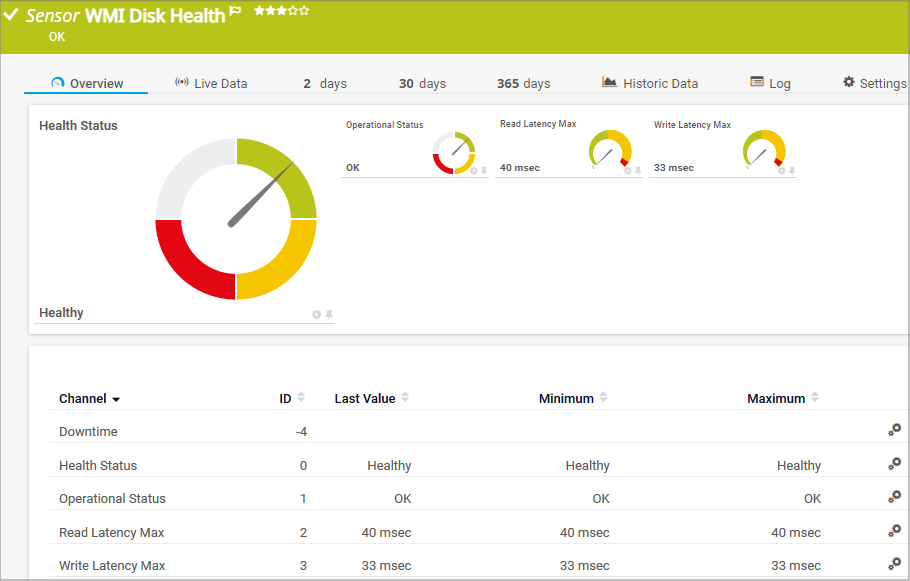Screen dimensions: 910x581
Task: Open the 30 days graph tab
Action: pos(422,83)
